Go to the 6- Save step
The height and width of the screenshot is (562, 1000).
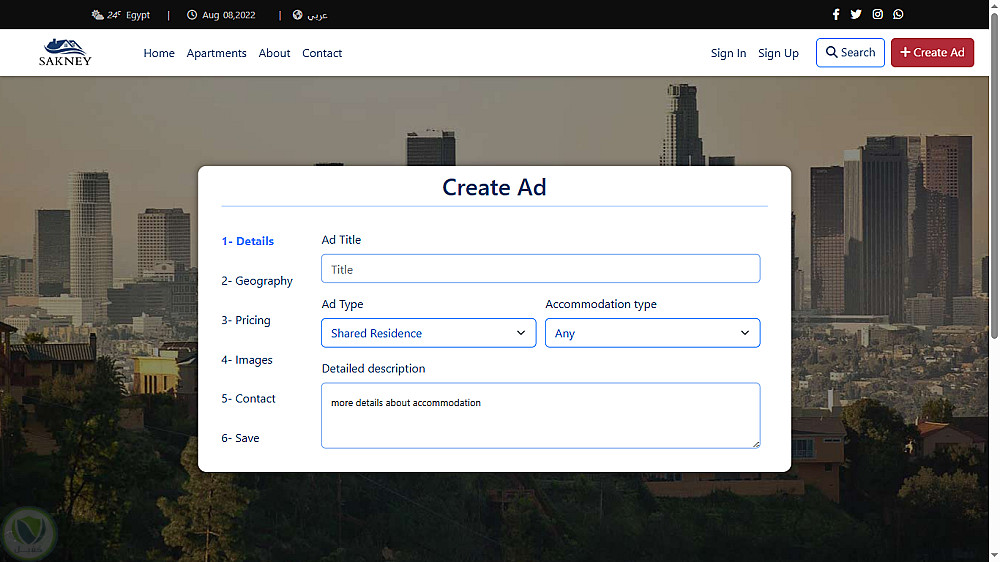click(240, 438)
